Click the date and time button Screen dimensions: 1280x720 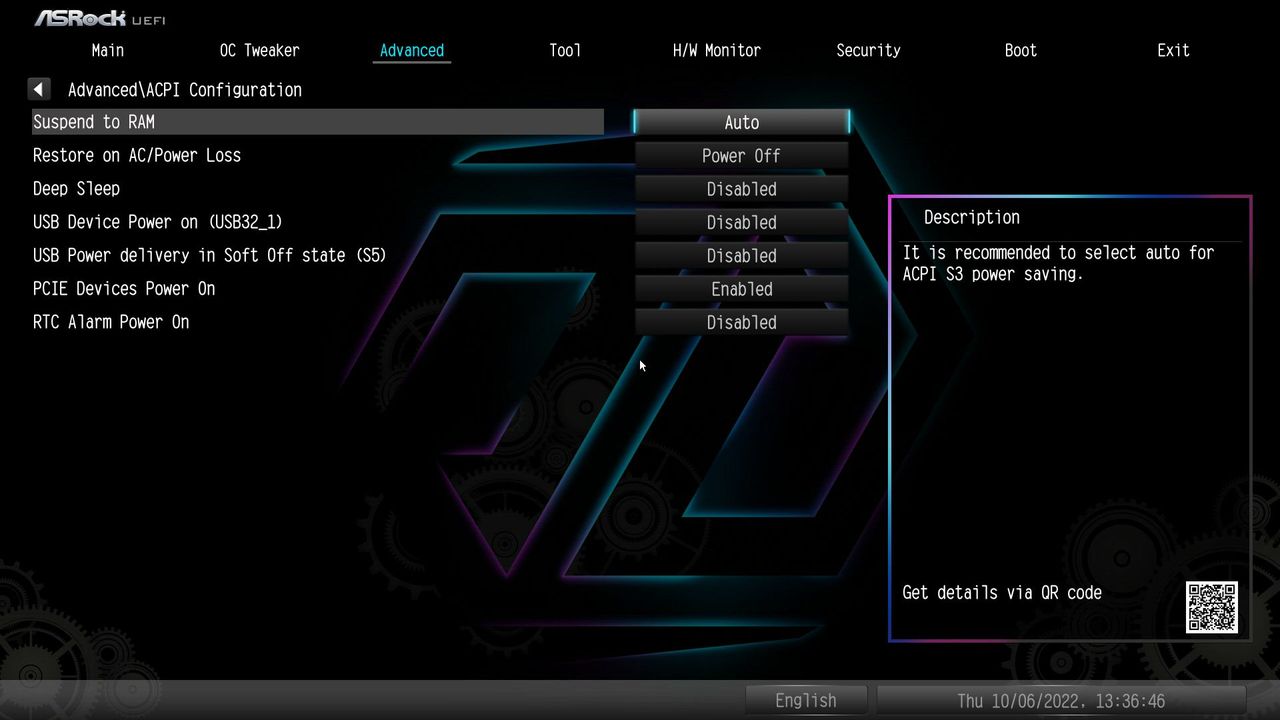(1061, 700)
